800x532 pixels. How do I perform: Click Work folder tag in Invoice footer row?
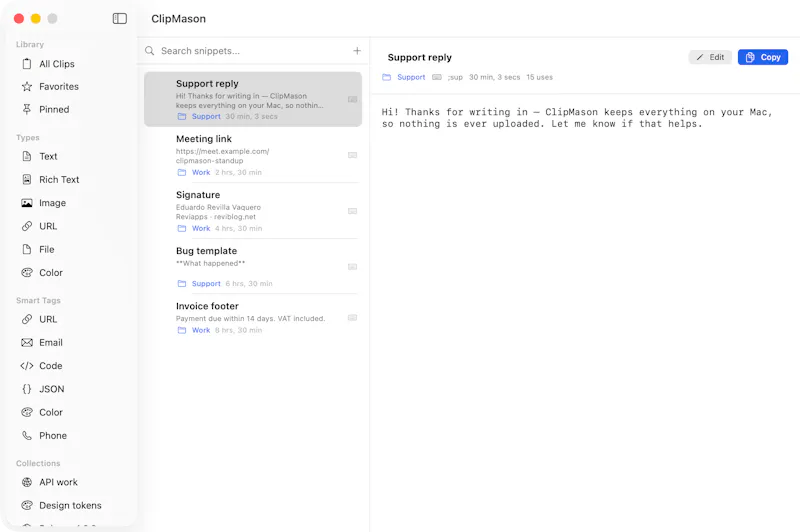(x=194, y=331)
